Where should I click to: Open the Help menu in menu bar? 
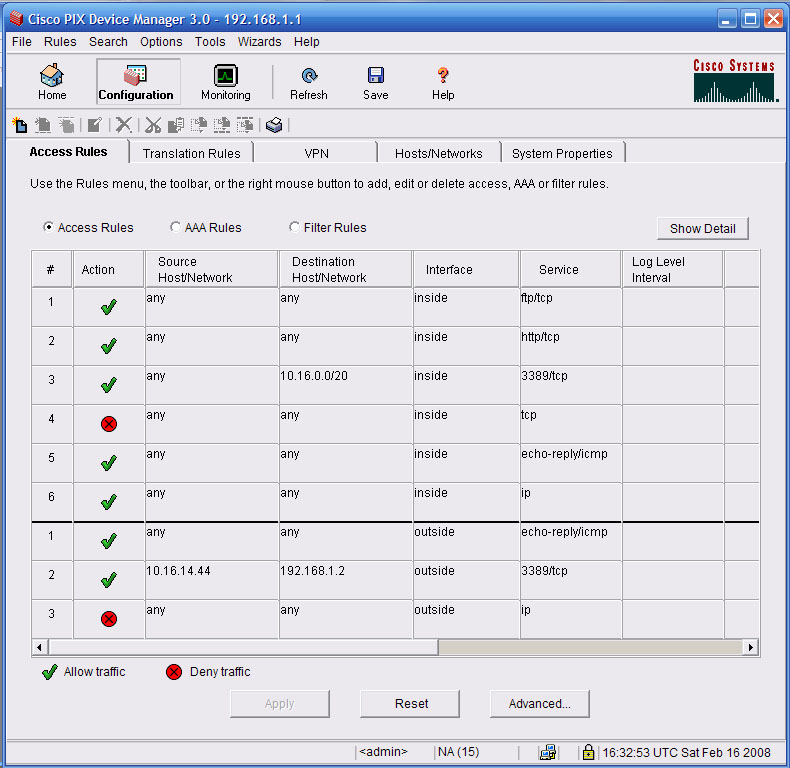pos(307,42)
